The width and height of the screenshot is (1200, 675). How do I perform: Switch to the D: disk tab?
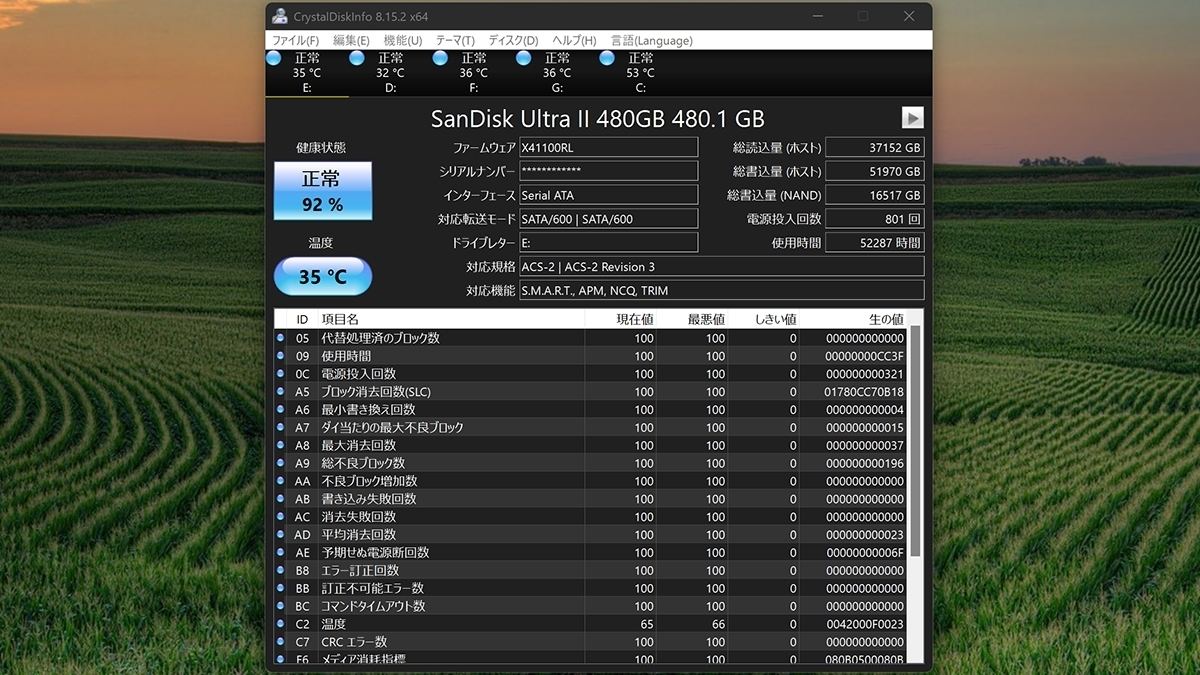coord(390,73)
